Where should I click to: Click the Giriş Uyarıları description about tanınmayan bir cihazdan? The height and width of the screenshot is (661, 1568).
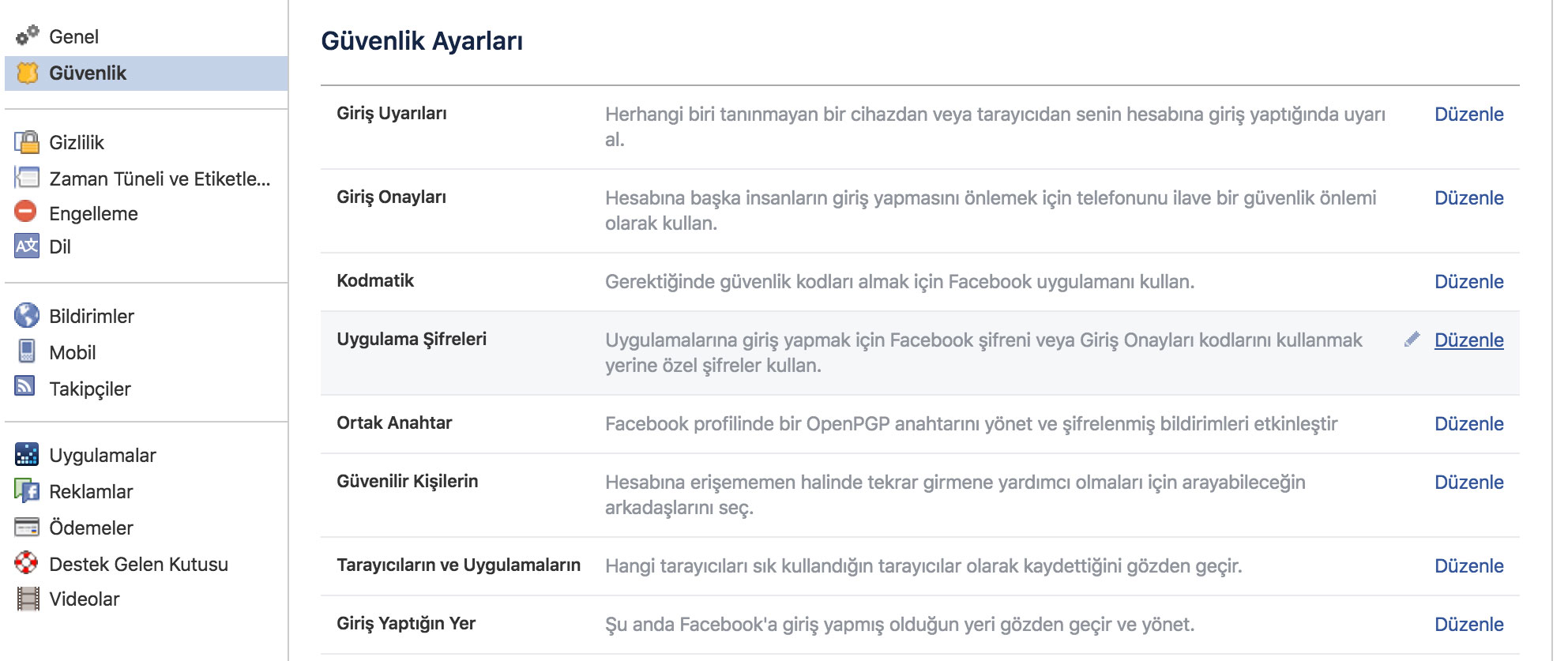pyautogui.click(x=995, y=126)
